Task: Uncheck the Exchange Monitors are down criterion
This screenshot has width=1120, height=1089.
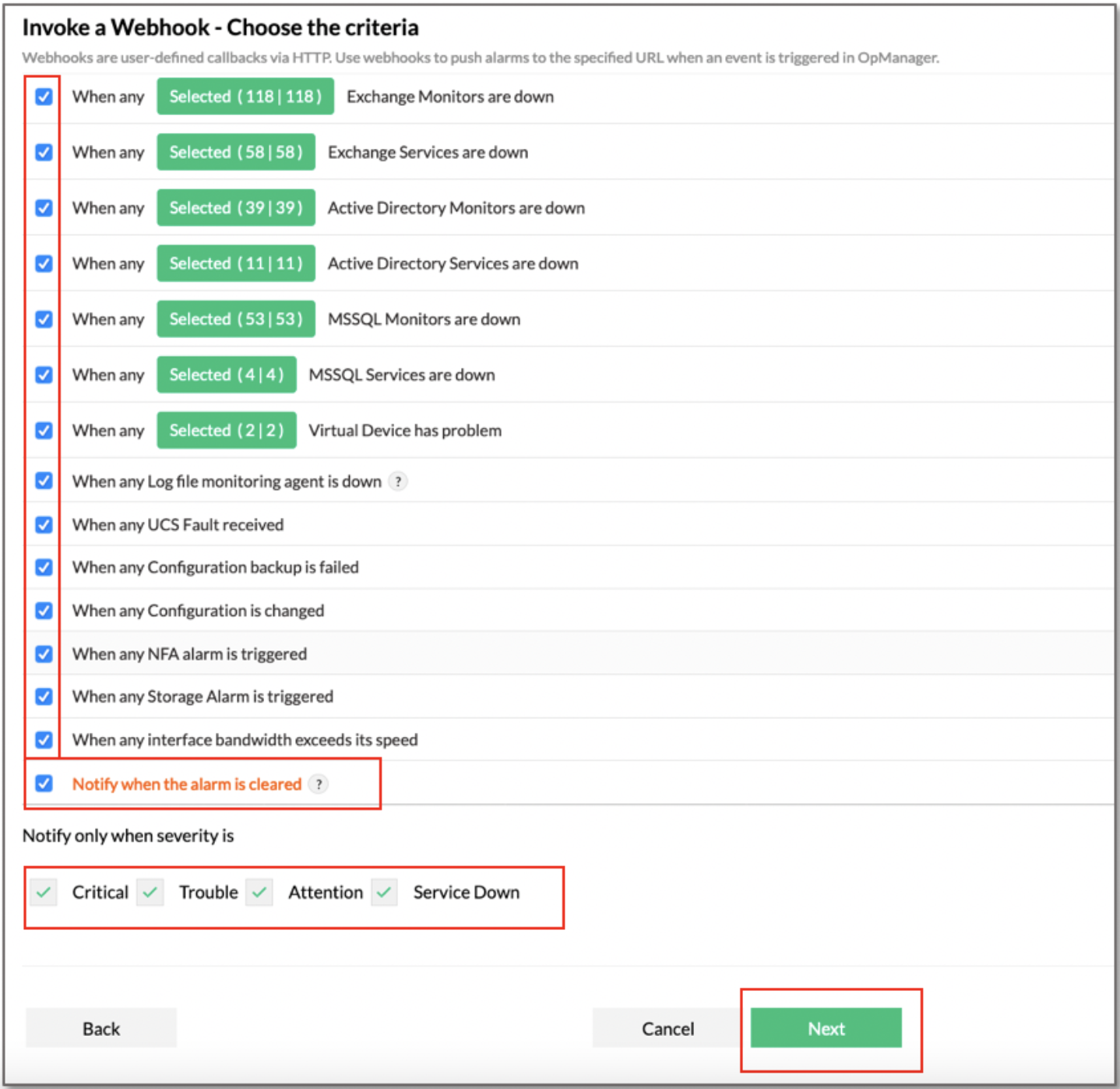Action: point(44,97)
